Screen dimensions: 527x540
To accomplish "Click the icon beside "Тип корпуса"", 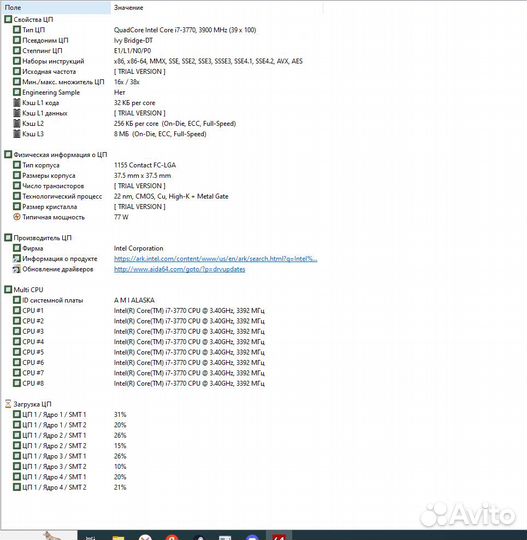I will (x=17, y=165).
